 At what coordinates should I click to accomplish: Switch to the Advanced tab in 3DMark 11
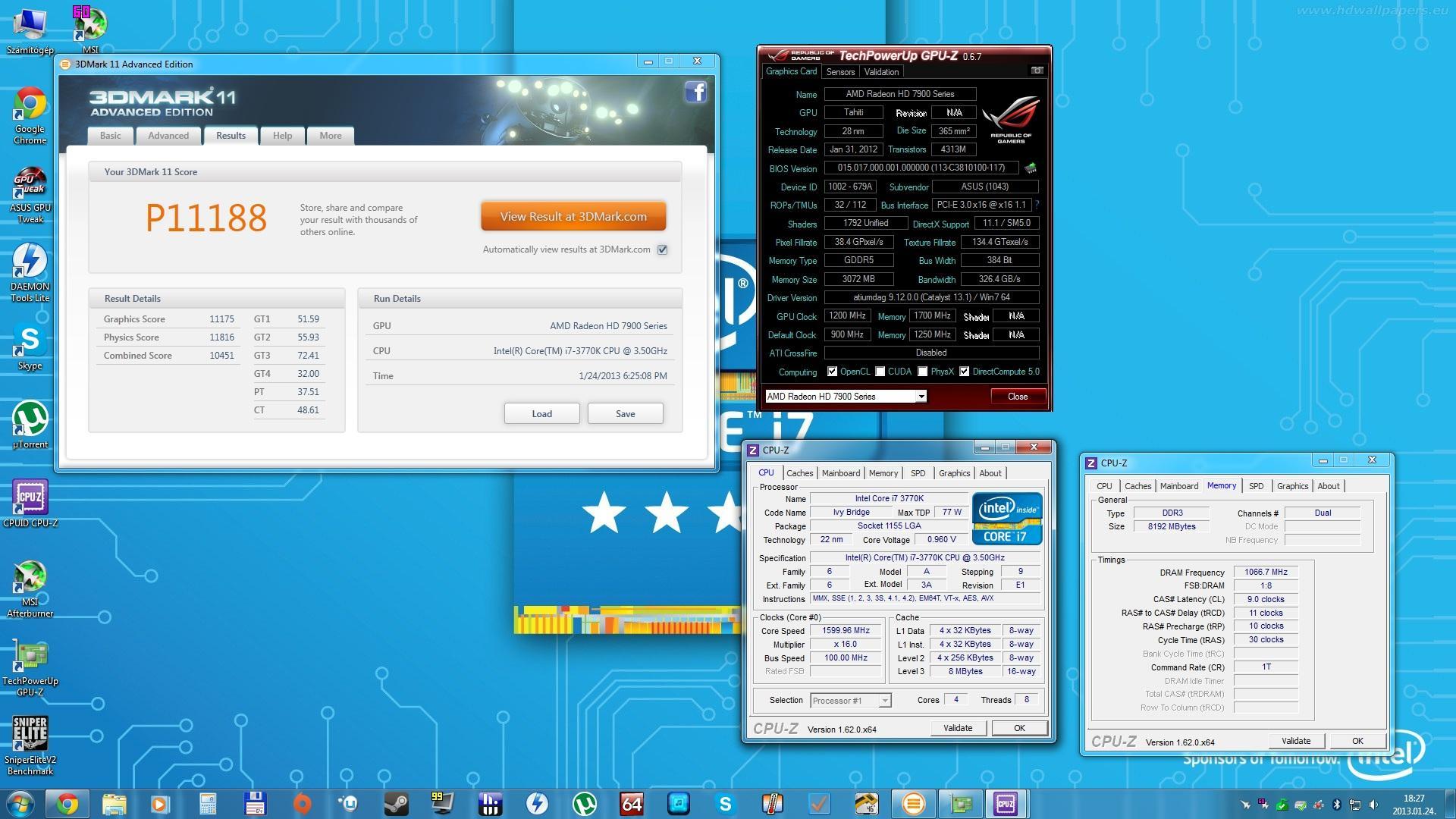tap(168, 136)
